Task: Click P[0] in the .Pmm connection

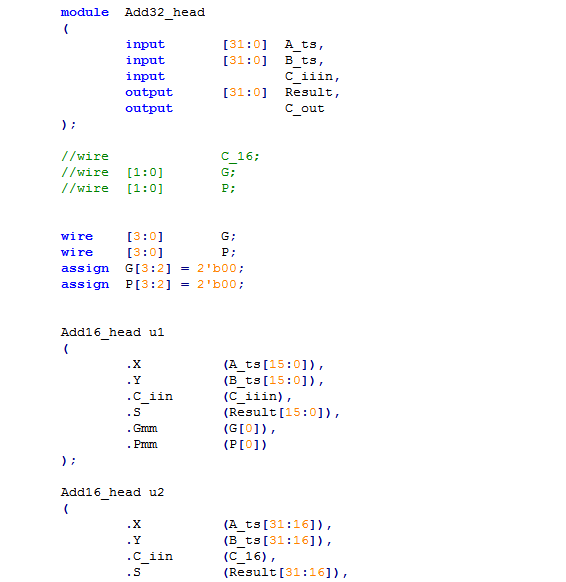Action: (245, 444)
